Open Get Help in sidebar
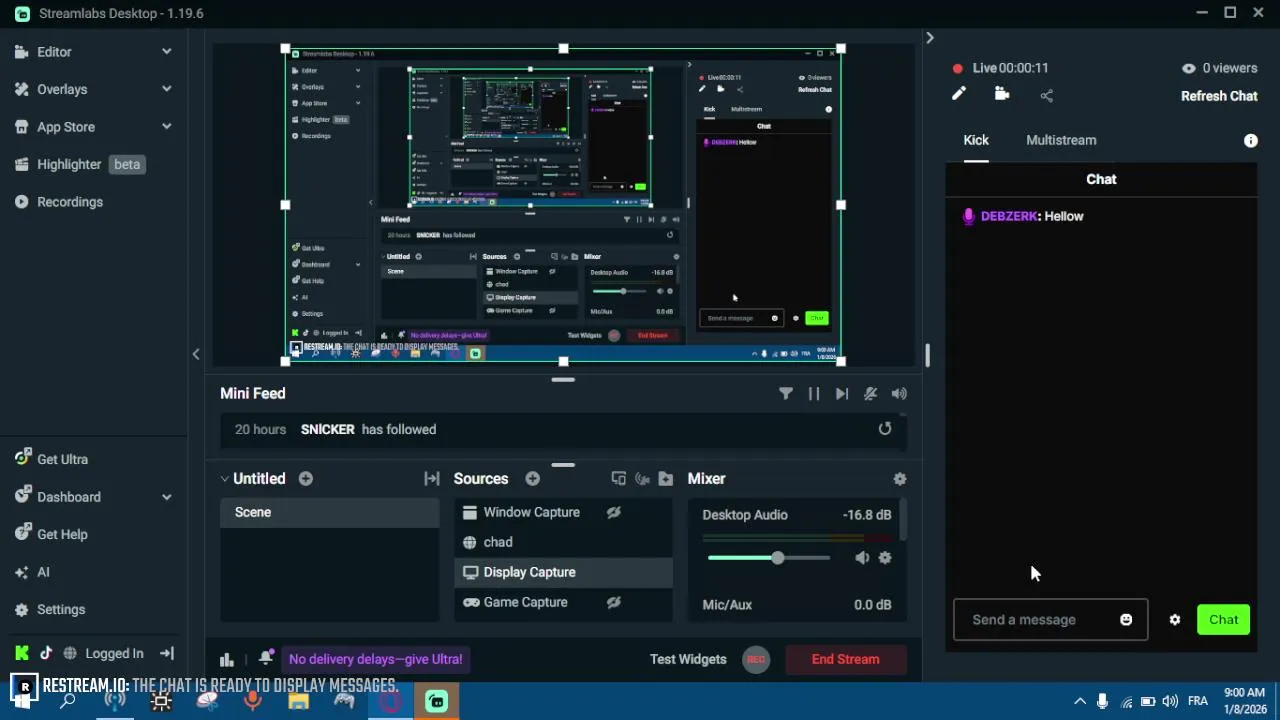This screenshot has height=720, width=1280. pyautogui.click(x=62, y=534)
